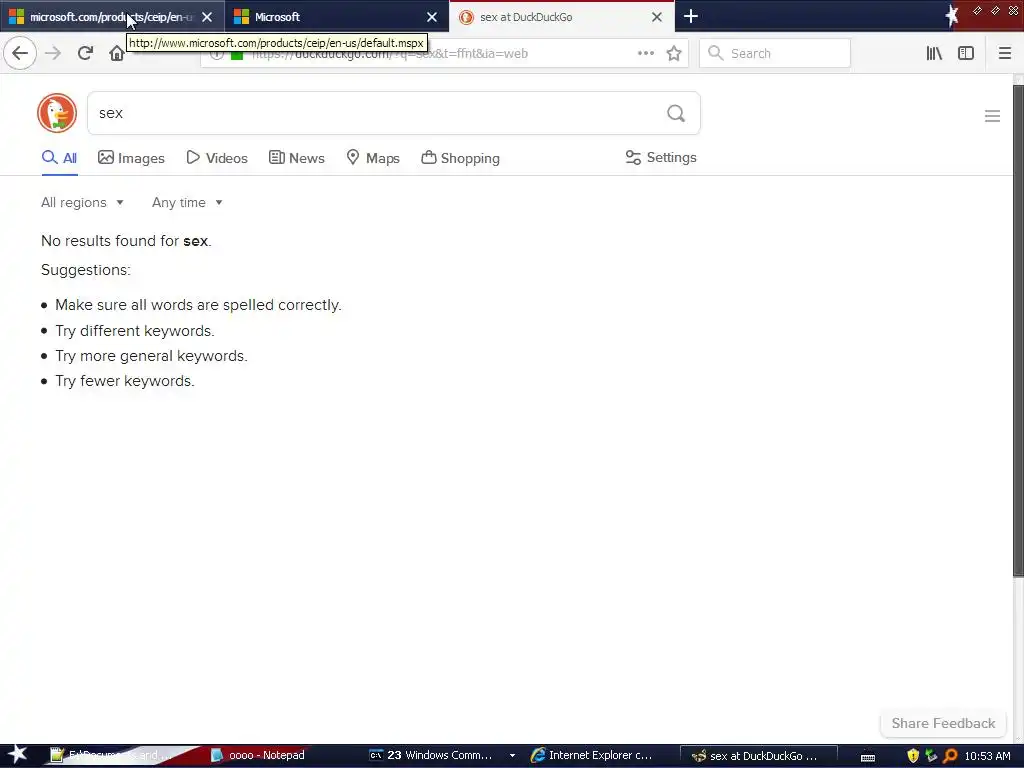Click the Share Feedback button
The height and width of the screenshot is (768, 1024).
943,723
